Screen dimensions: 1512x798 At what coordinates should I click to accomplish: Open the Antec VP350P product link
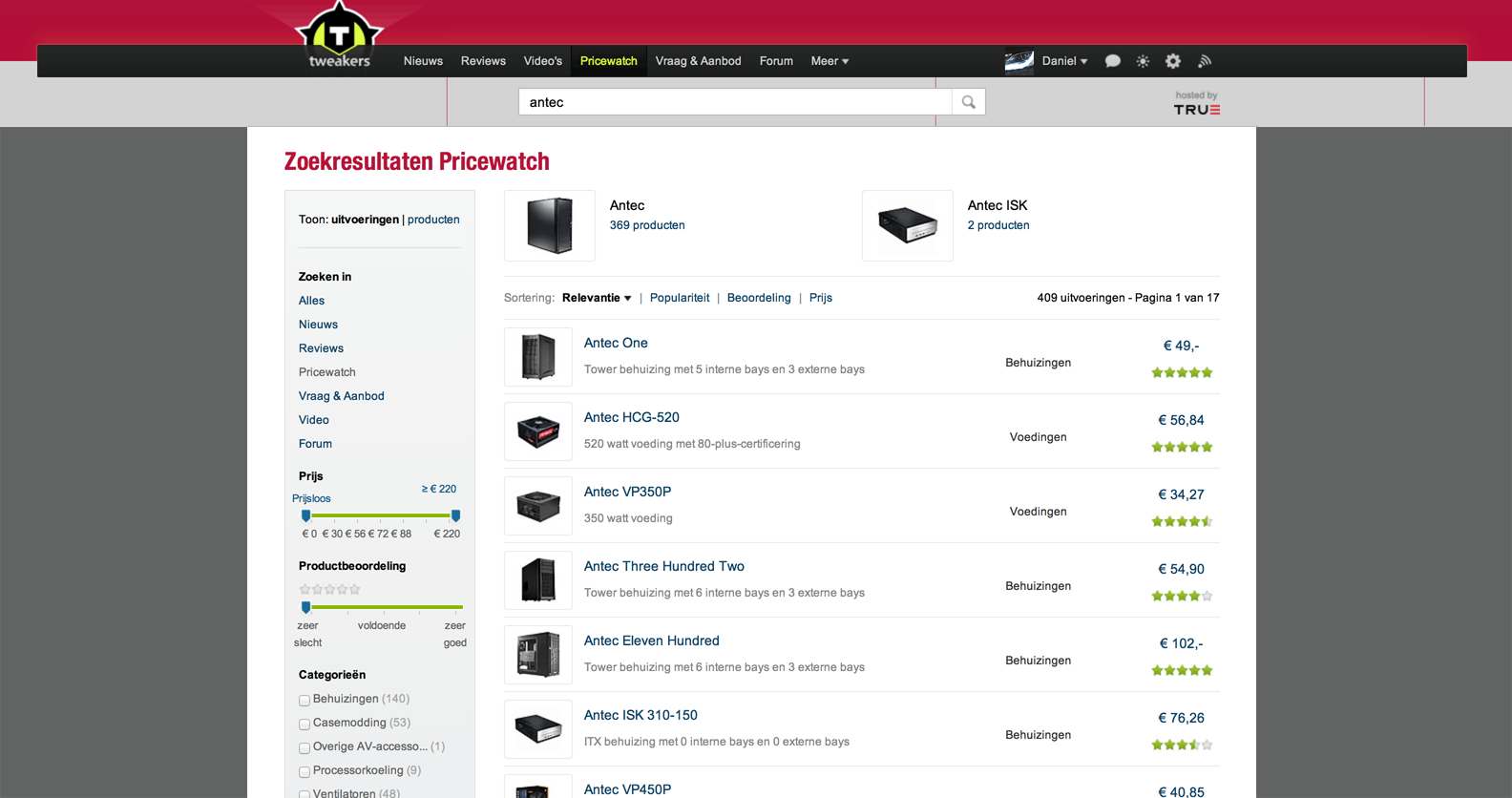(627, 492)
